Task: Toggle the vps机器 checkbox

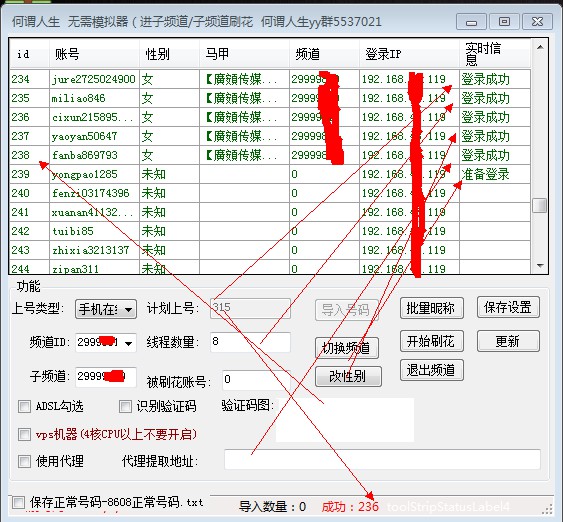Action: tap(24, 434)
